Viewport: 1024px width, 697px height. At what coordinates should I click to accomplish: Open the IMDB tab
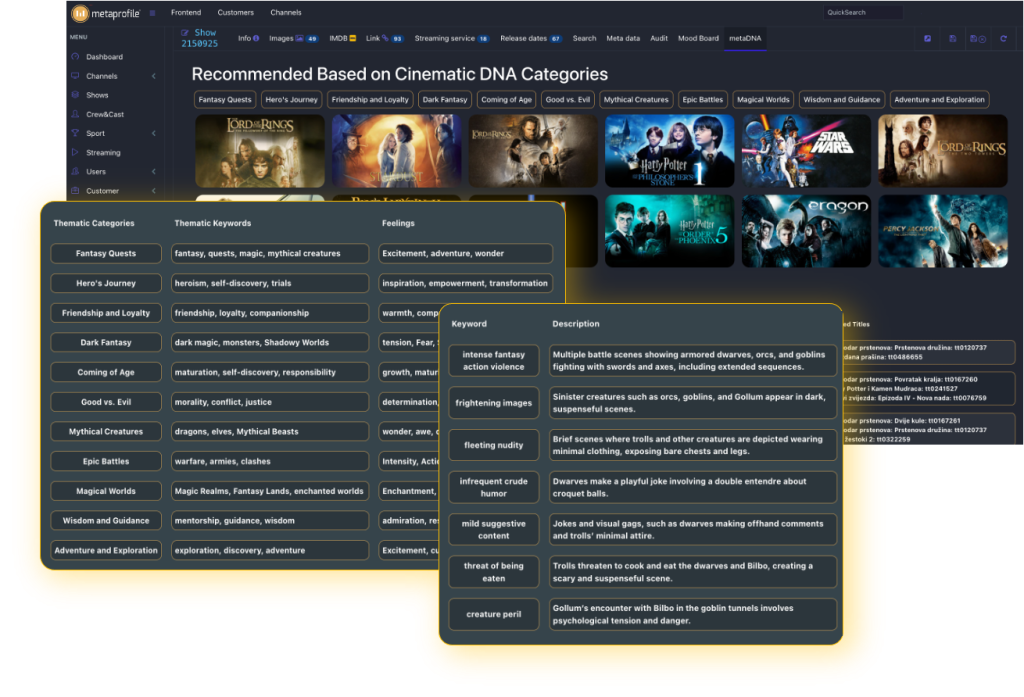click(x=342, y=39)
